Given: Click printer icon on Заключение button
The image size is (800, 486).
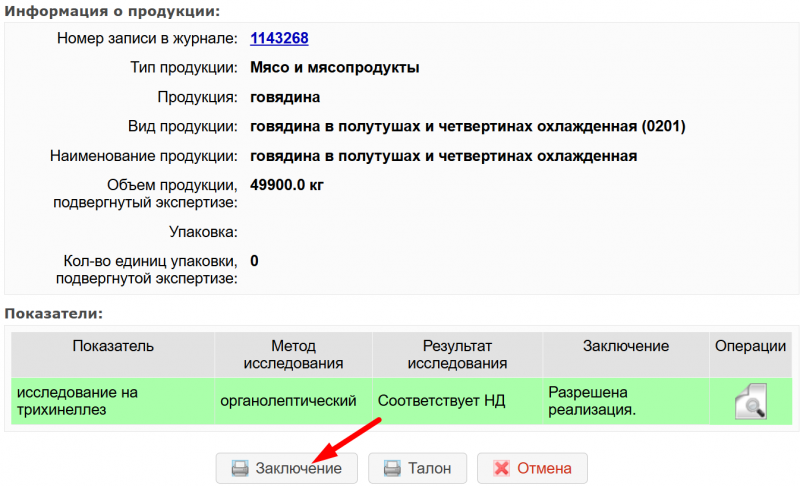Looking at the screenshot, I should (240, 468).
